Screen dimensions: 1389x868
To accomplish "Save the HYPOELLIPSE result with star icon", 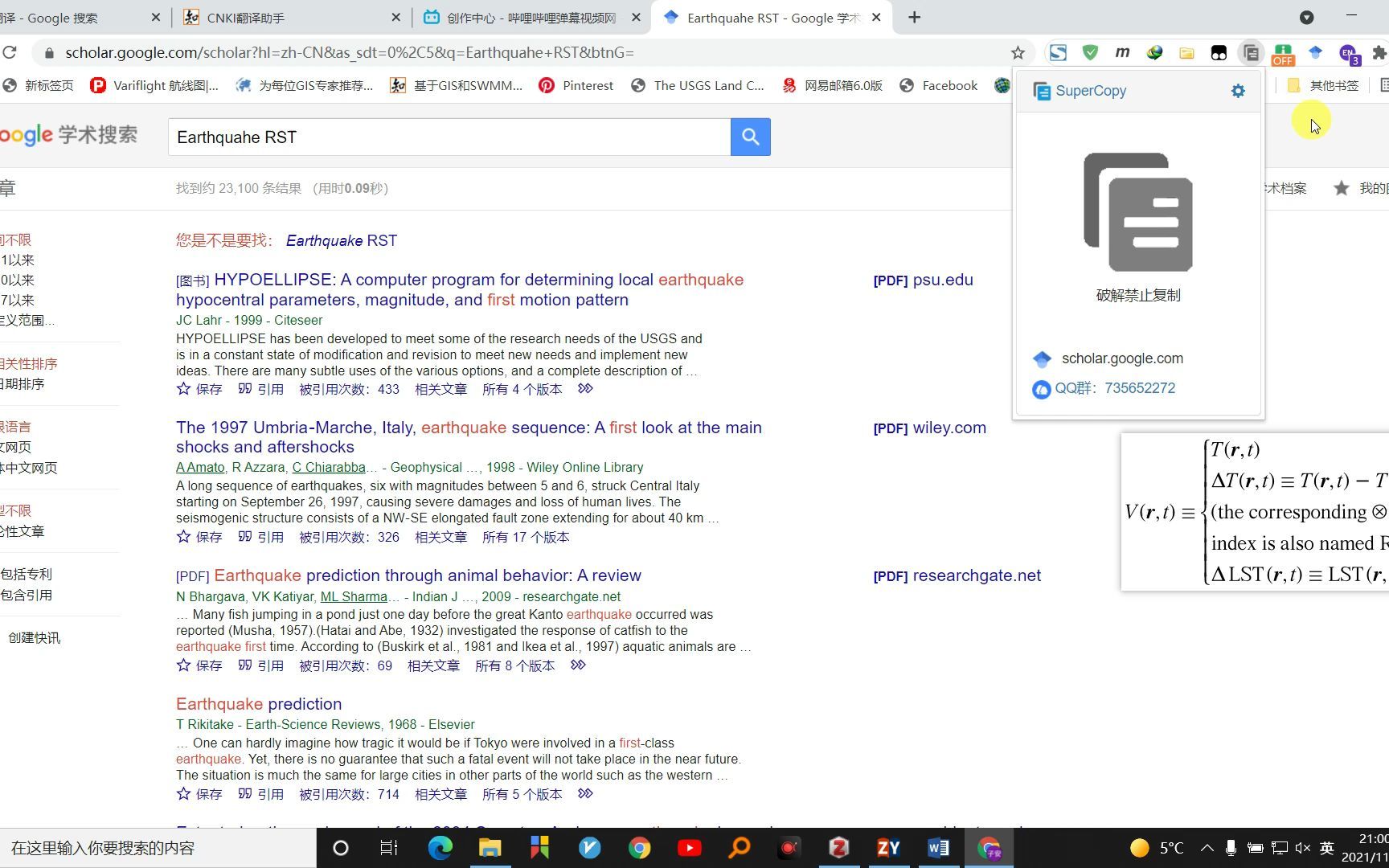I will pyautogui.click(x=199, y=389).
